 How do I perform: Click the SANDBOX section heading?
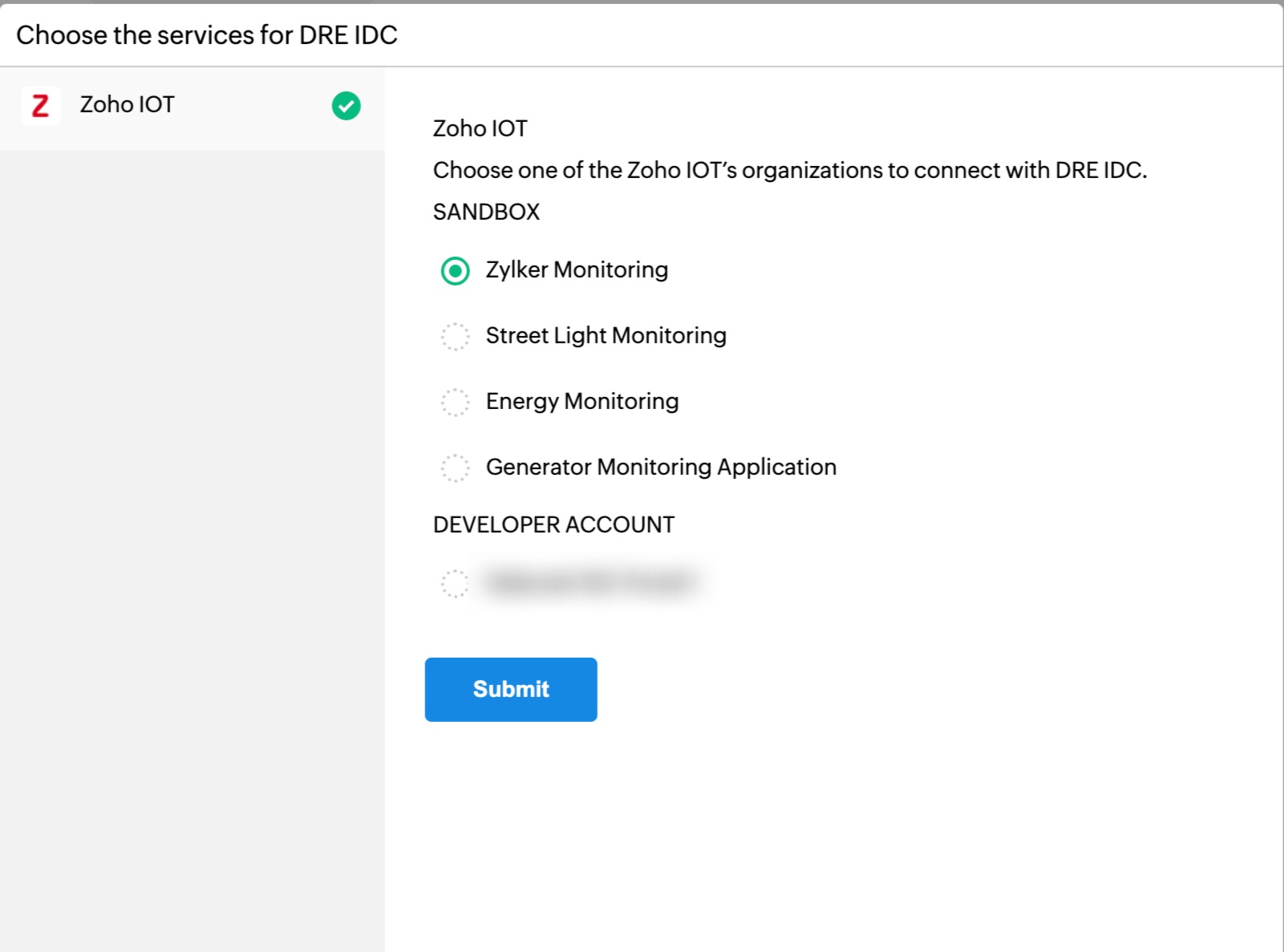486,213
